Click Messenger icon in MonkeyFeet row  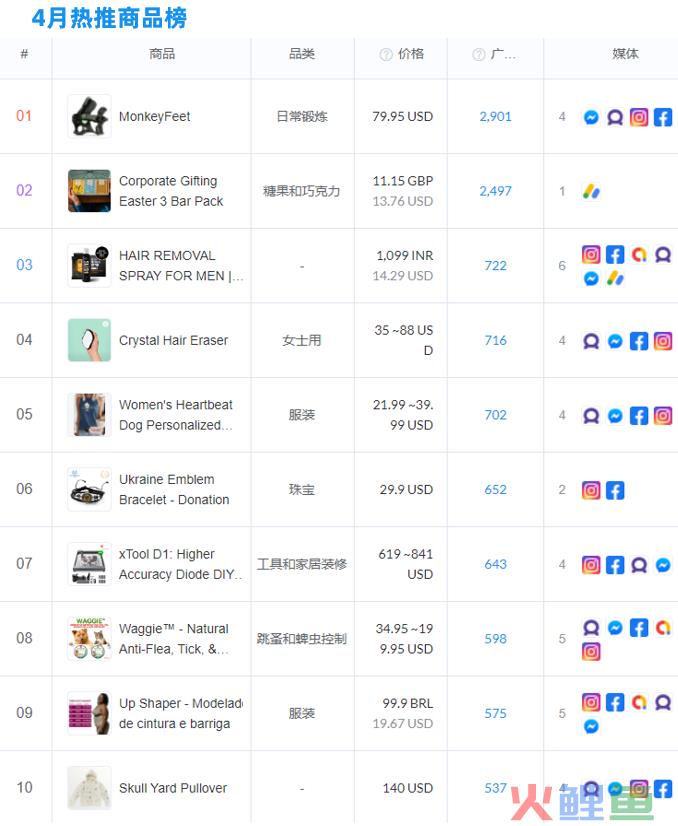591,117
